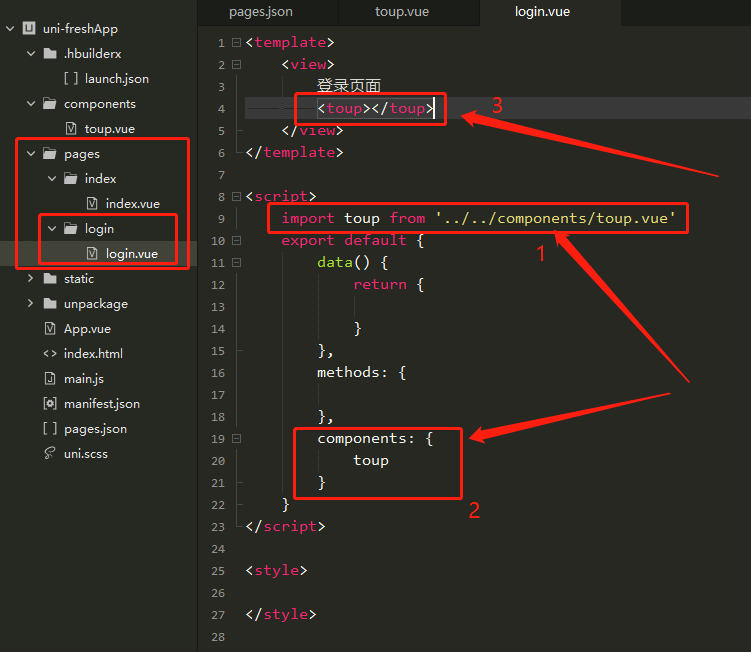The image size is (751, 652).
Task: Open manifest.json from the project tree
Action: tap(102, 404)
